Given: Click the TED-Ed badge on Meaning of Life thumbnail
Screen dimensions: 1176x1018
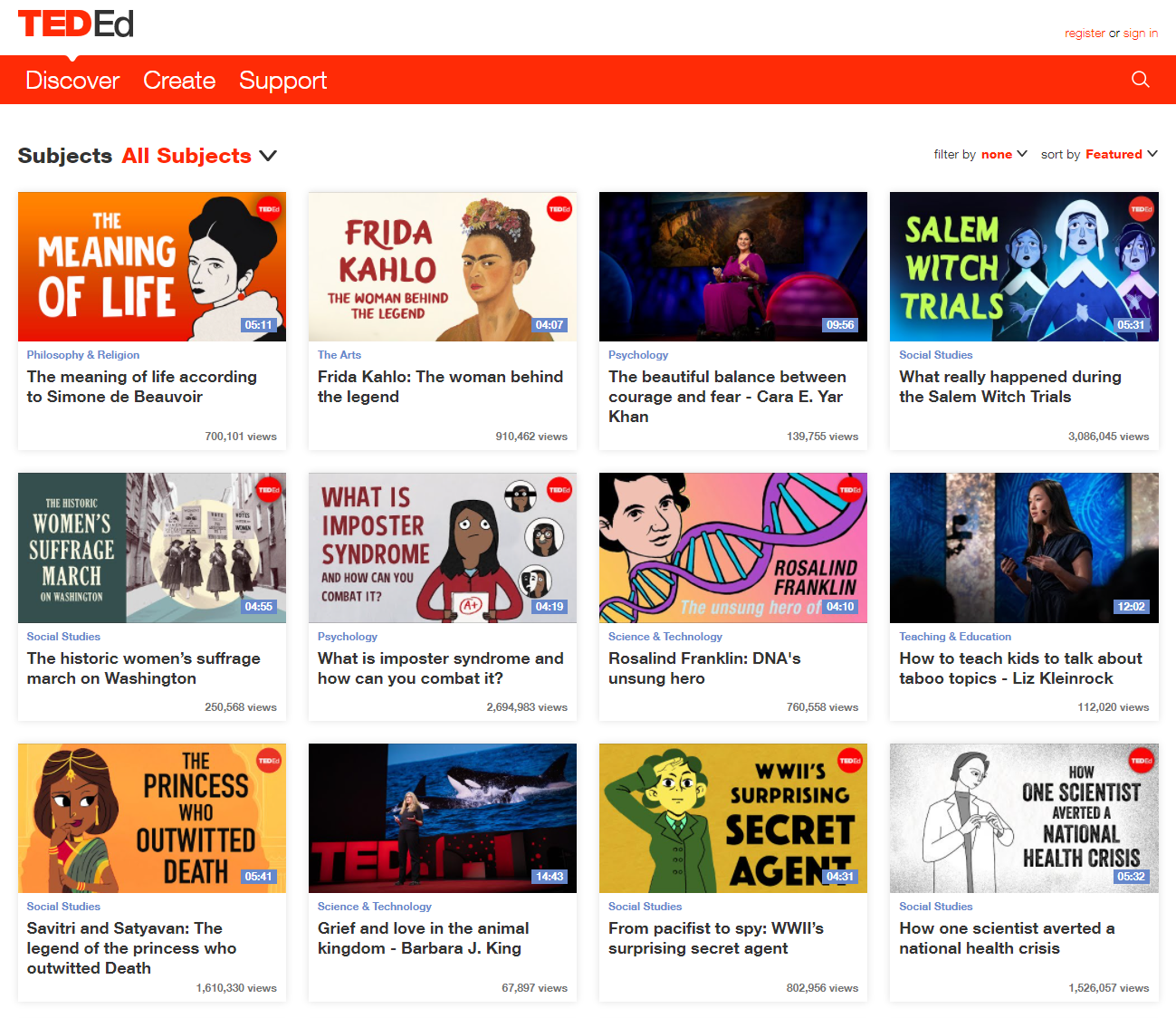Looking at the screenshot, I should point(269,209).
